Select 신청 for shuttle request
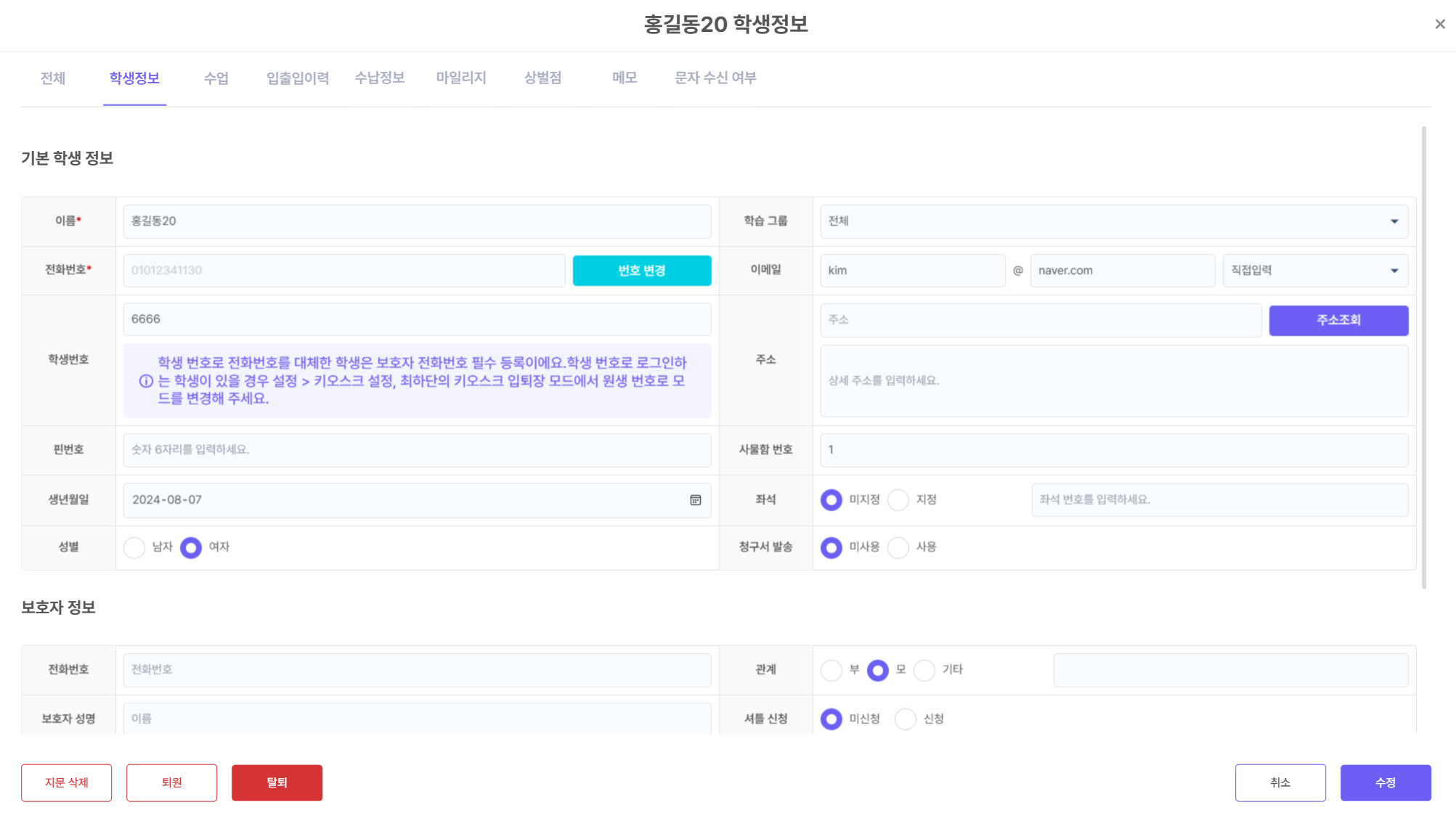Image resolution: width=1456 pixels, height=839 pixels. coord(906,719)
